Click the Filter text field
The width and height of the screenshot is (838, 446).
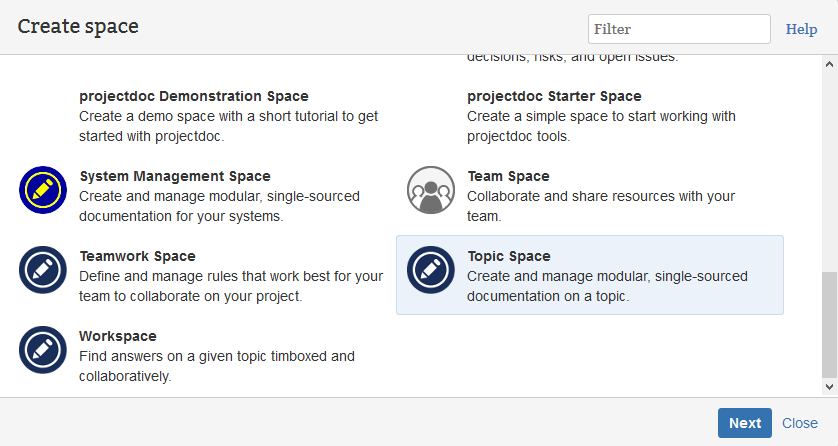pyautogui.click(x=679, y=29)
